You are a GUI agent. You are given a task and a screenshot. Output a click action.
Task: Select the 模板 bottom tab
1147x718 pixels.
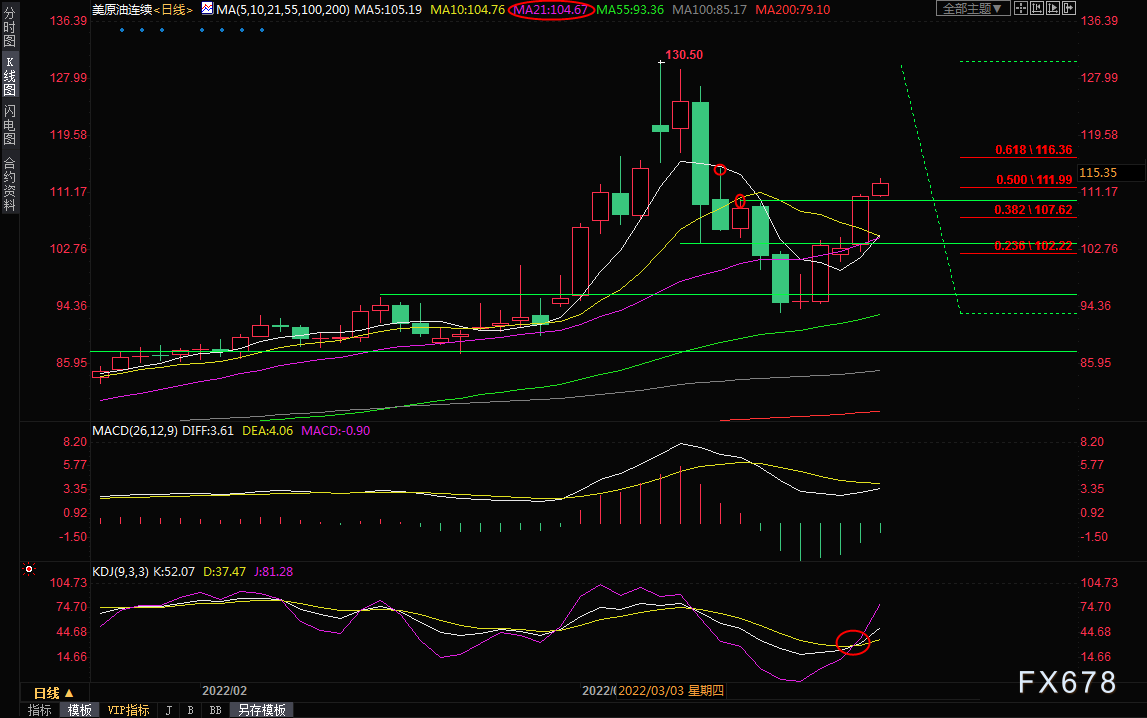tap(80, 710)
